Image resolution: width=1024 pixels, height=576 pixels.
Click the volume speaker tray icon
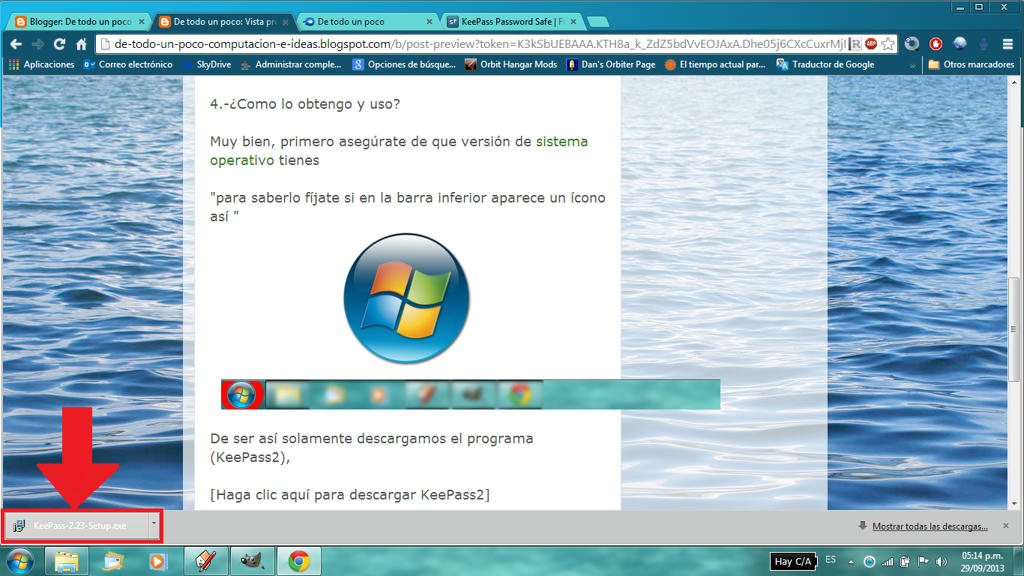(941, 562)
